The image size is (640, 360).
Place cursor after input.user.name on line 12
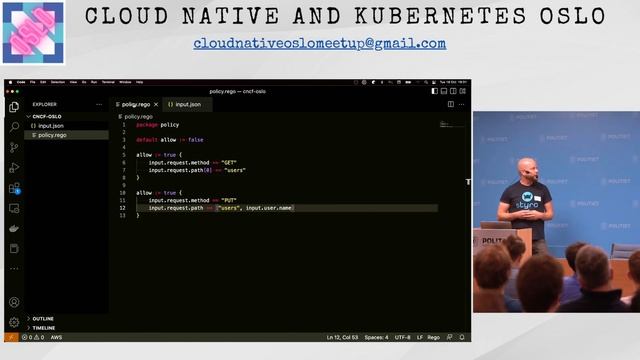[292, 208]
